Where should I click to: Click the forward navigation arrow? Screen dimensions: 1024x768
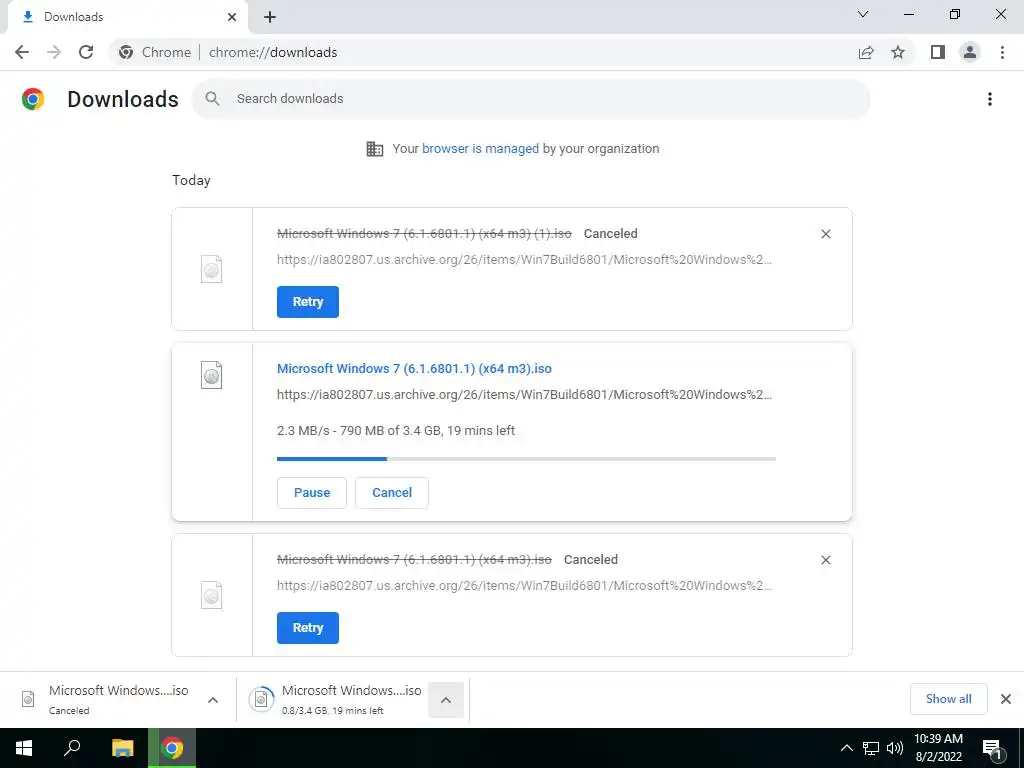click(x=54, y=52)
